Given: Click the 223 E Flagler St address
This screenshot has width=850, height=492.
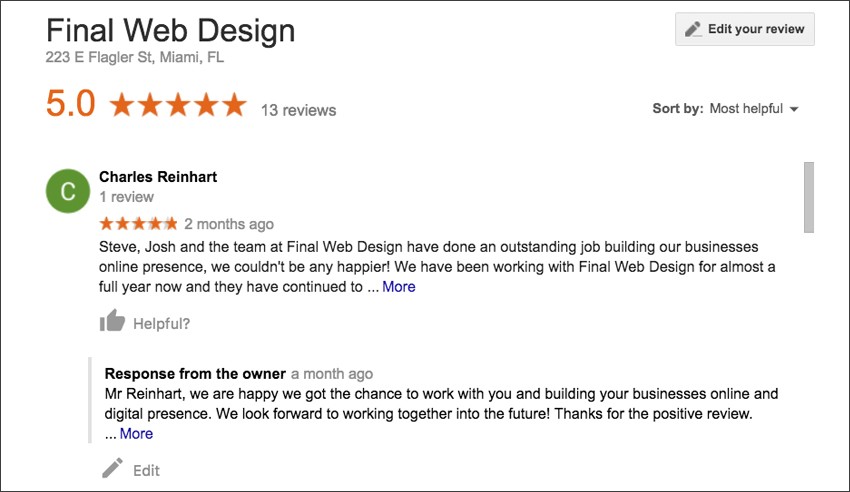Looking at the screenshot, I should [x=134, y=57].
